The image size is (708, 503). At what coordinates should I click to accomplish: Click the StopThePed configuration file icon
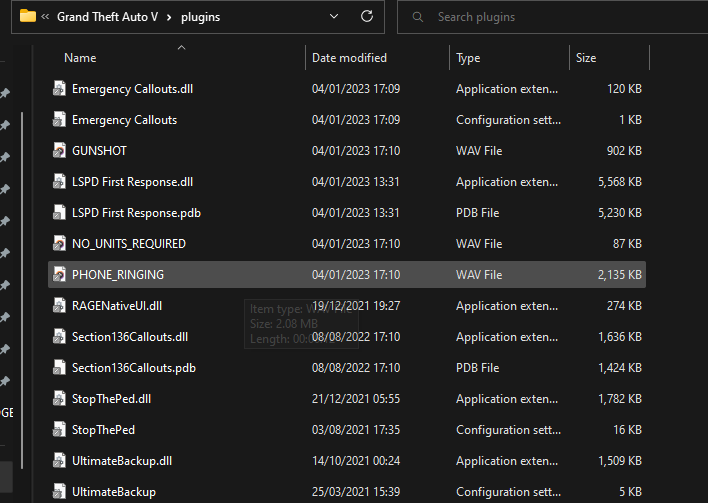click(x=59, y=430)
